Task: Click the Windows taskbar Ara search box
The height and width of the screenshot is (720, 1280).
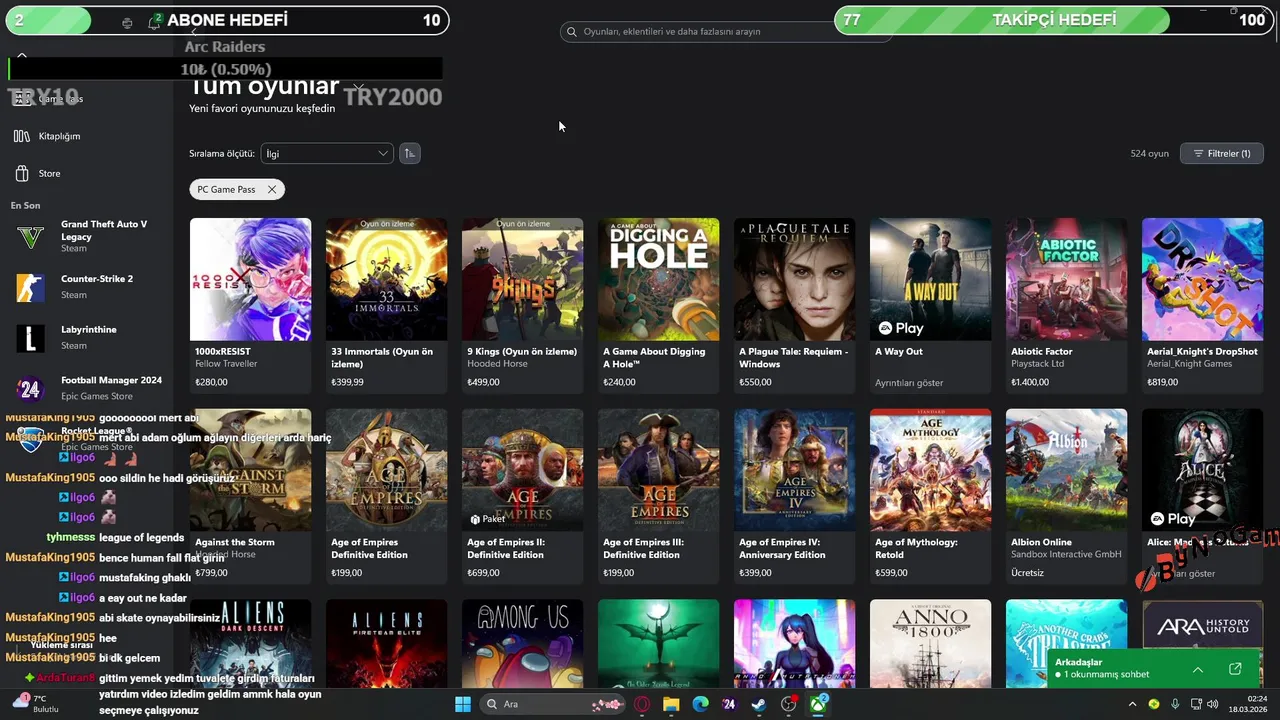Action: tap(552, 704)
